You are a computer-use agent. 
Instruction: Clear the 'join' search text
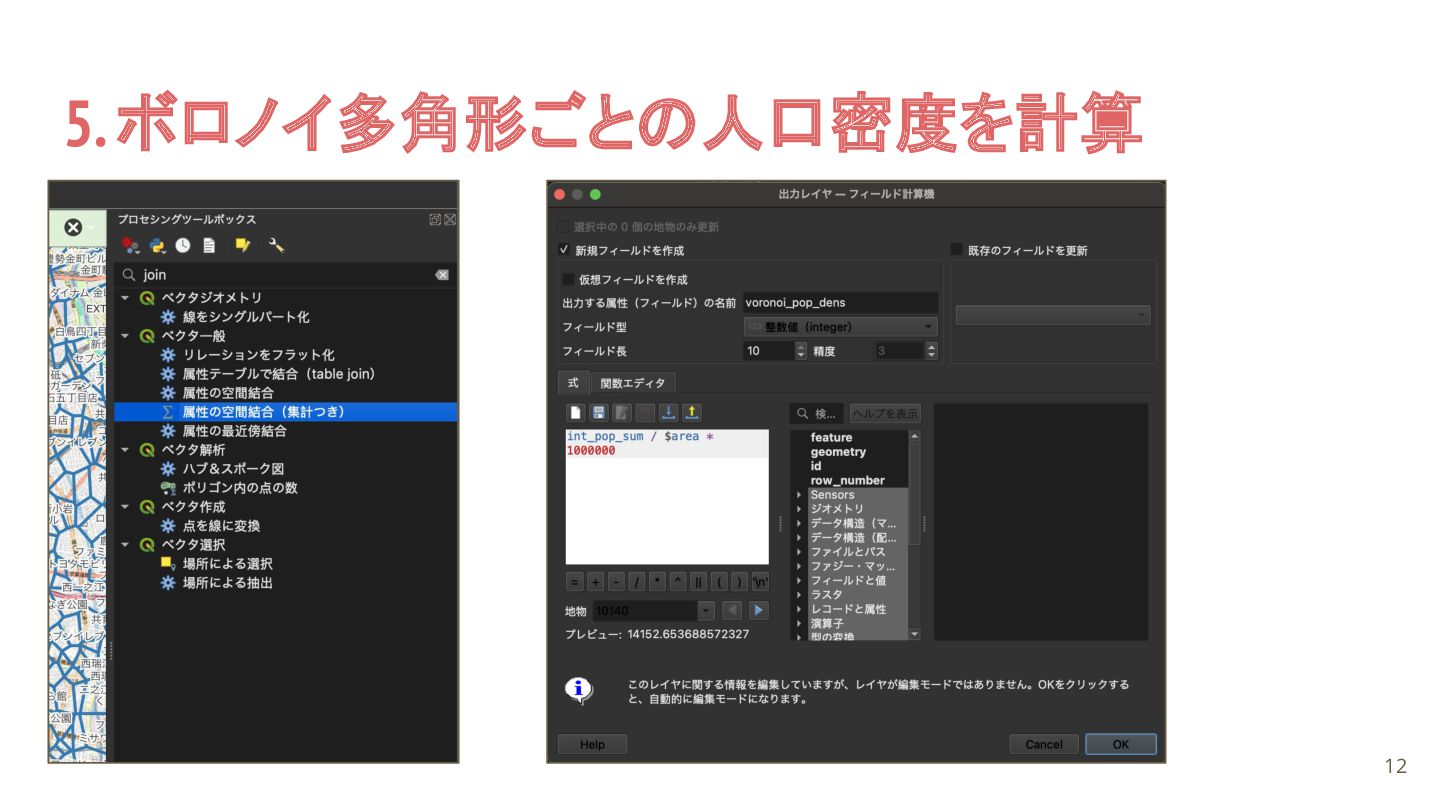(x=442, y=275)
